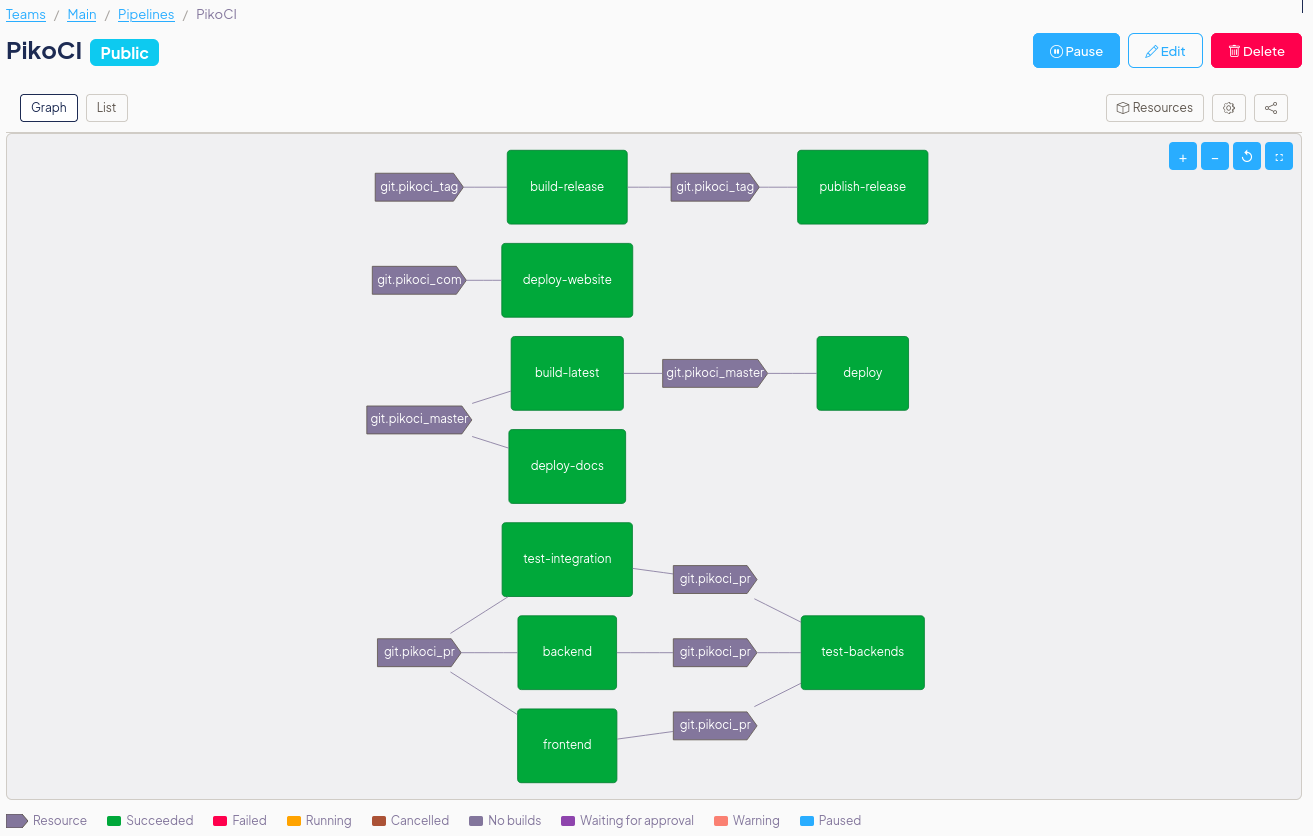Image resolution: width=1313 pixels, height=836 pixels.
Task: Zoom in the pipeline graph
Action: 1182,157
